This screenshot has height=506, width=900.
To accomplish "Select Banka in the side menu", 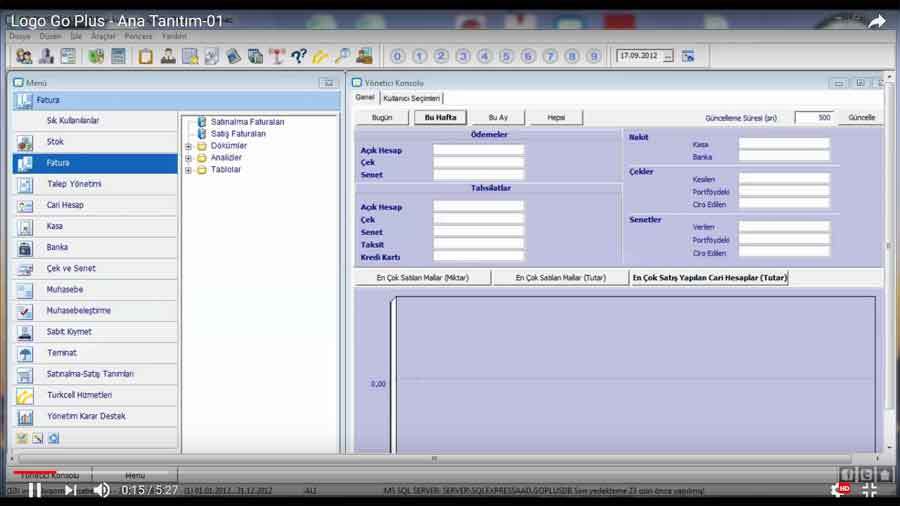I will tap(95, 247).
